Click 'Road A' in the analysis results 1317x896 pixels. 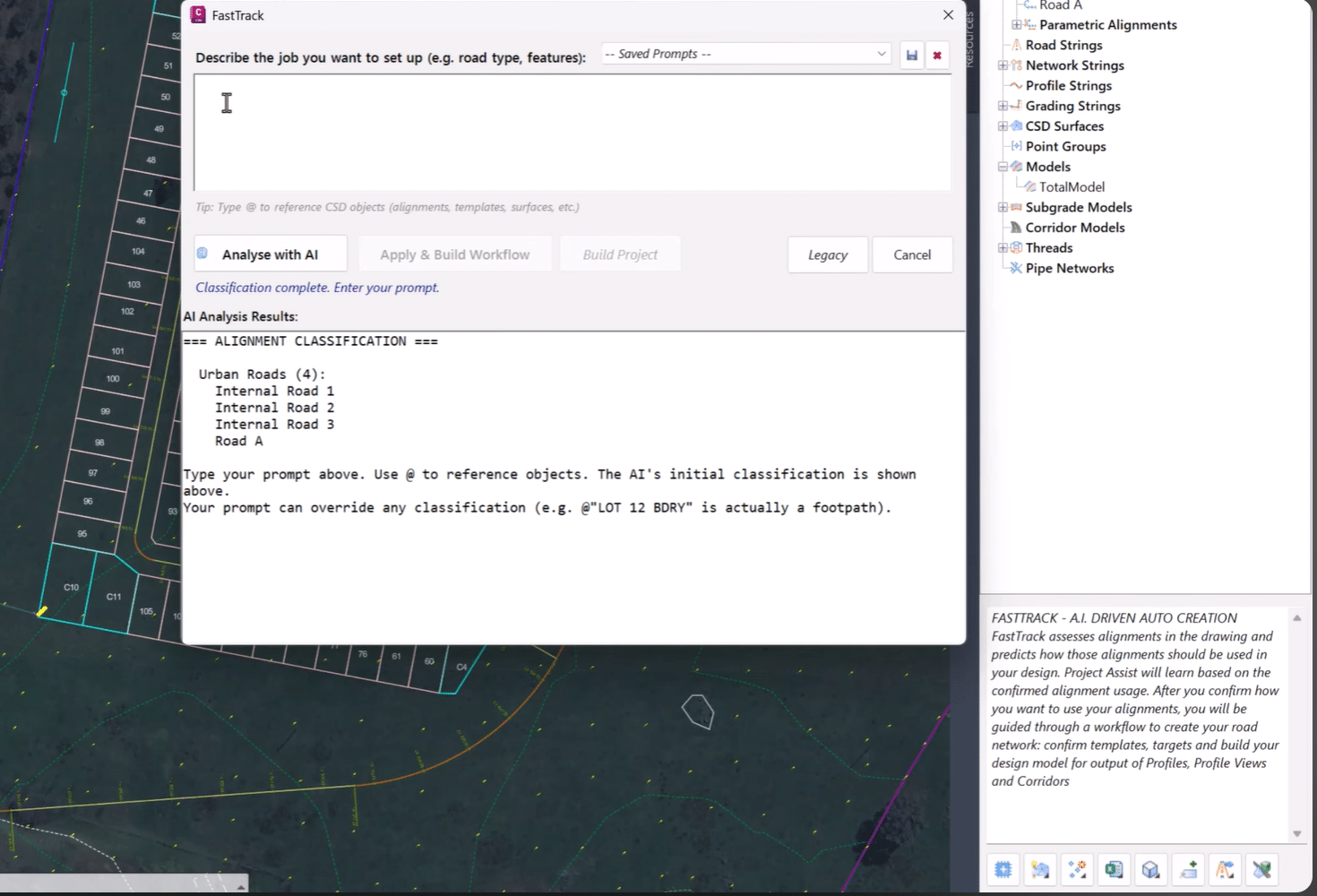238,441
